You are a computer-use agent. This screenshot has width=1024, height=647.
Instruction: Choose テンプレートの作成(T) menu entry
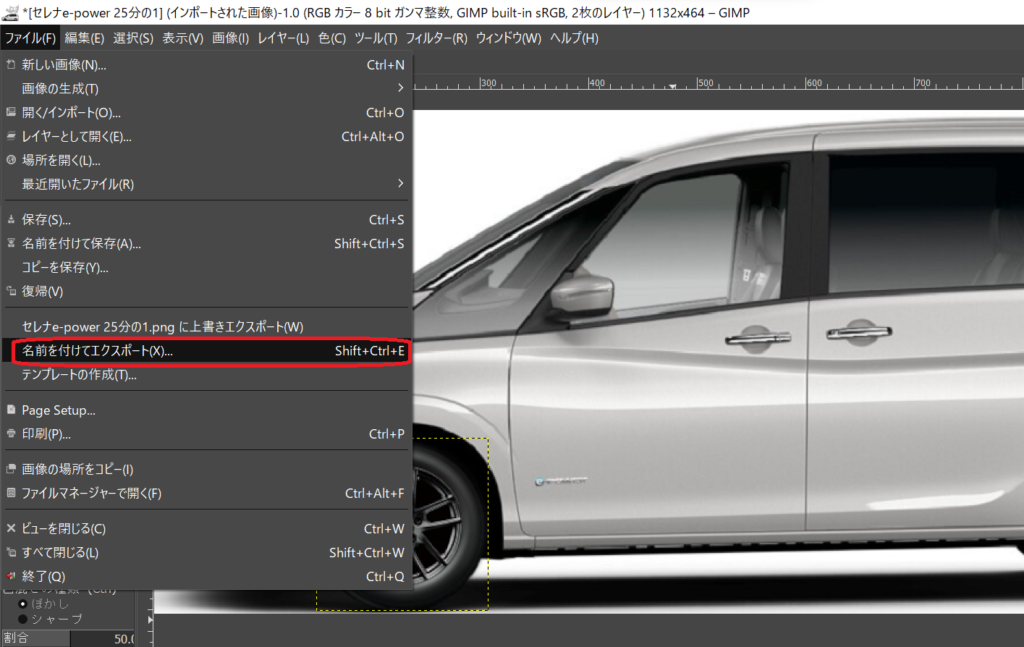(x=79, y=375)
